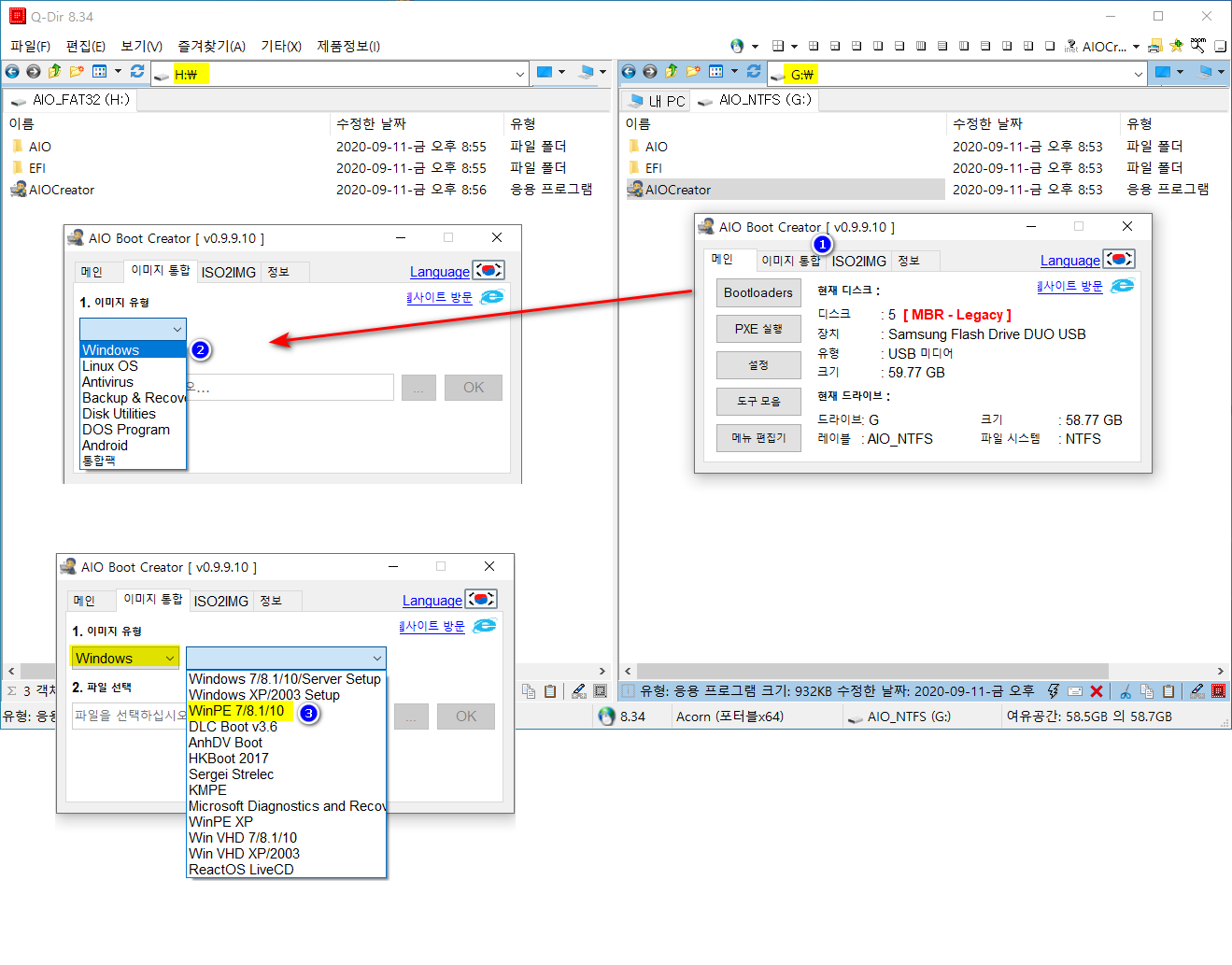Open the G: address bar dropdown
1232x965 pixels.
(x=1138, y=74)
